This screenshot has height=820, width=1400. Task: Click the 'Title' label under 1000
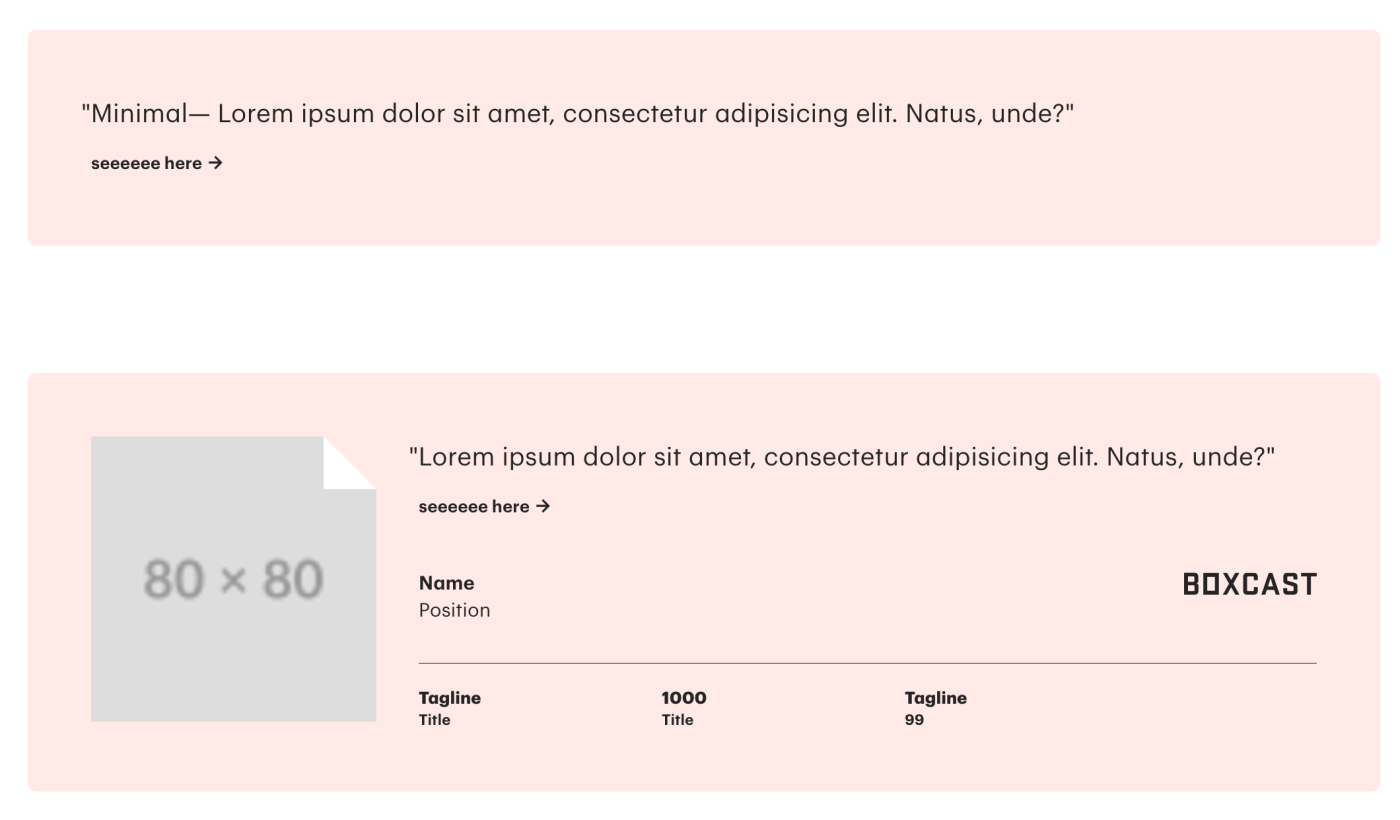pyautogui.click(x=677, y=720)
